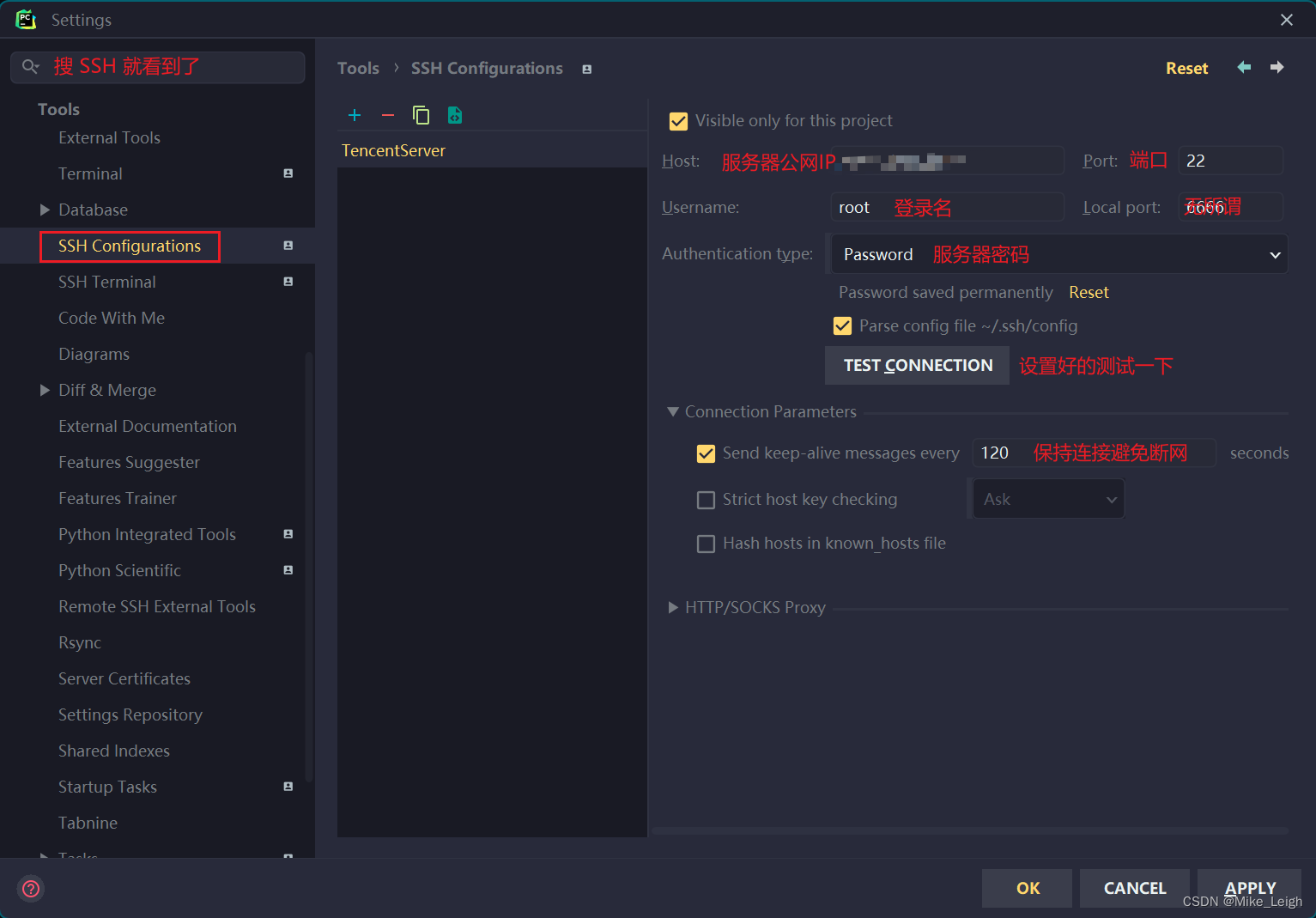This screenshot has width=1316, height=918.
Task: Collapse the Connection Parameters section
Action: pyautogui.click(x=673, y=412)
